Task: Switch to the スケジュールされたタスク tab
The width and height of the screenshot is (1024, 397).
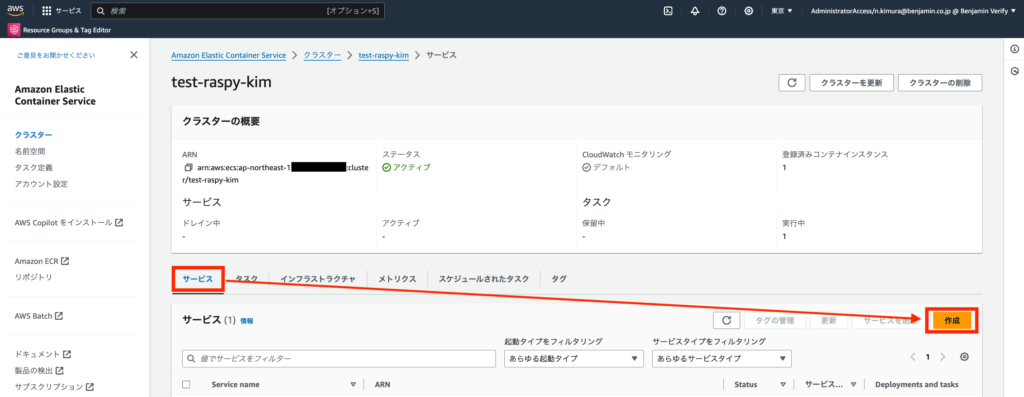Action: pyautogui.click(x=484, y=278)
